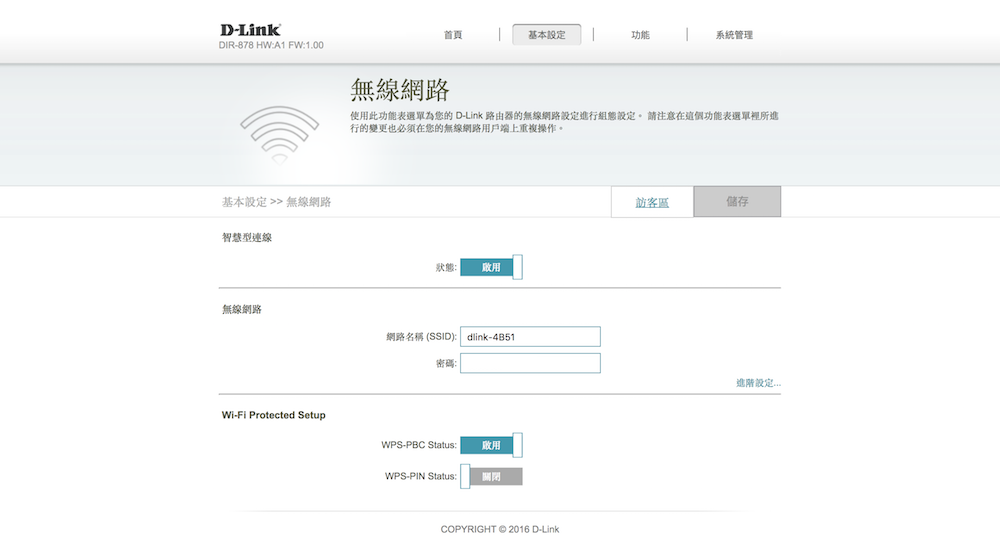Screen dimensions: 1000x549
Task: Click the D-Link logo
Action: [250, 30]
